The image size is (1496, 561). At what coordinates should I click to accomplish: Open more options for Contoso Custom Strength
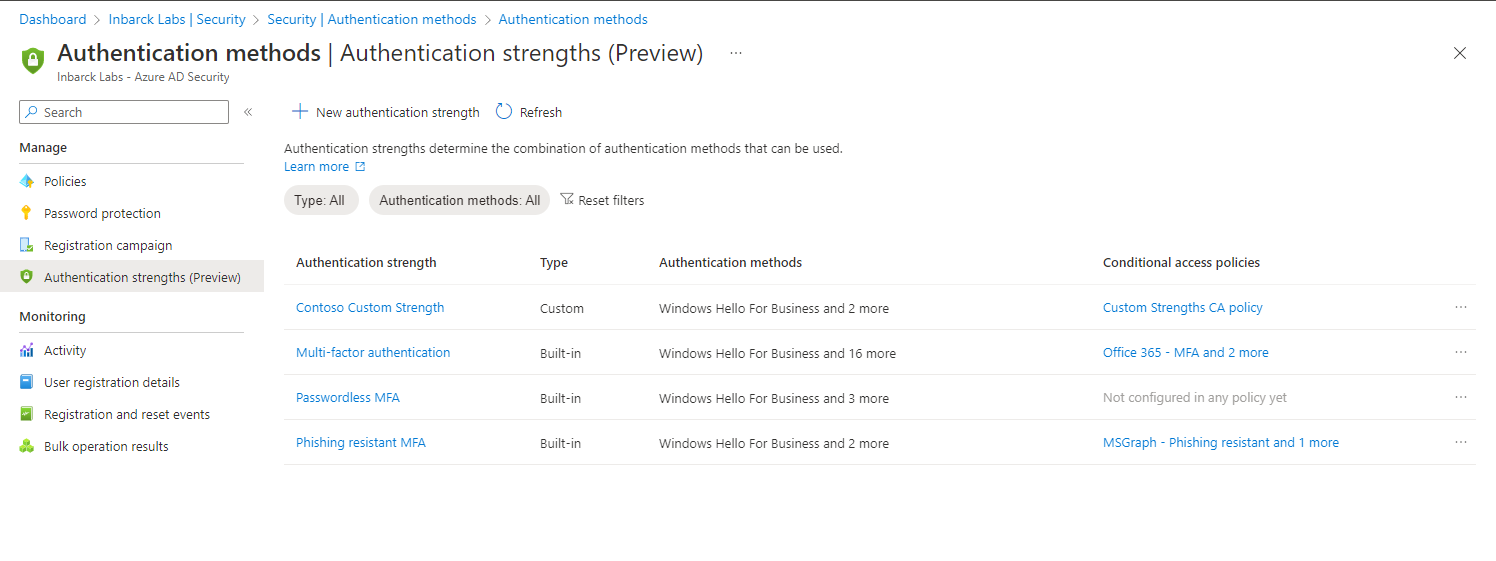[x=1461, y=307]
